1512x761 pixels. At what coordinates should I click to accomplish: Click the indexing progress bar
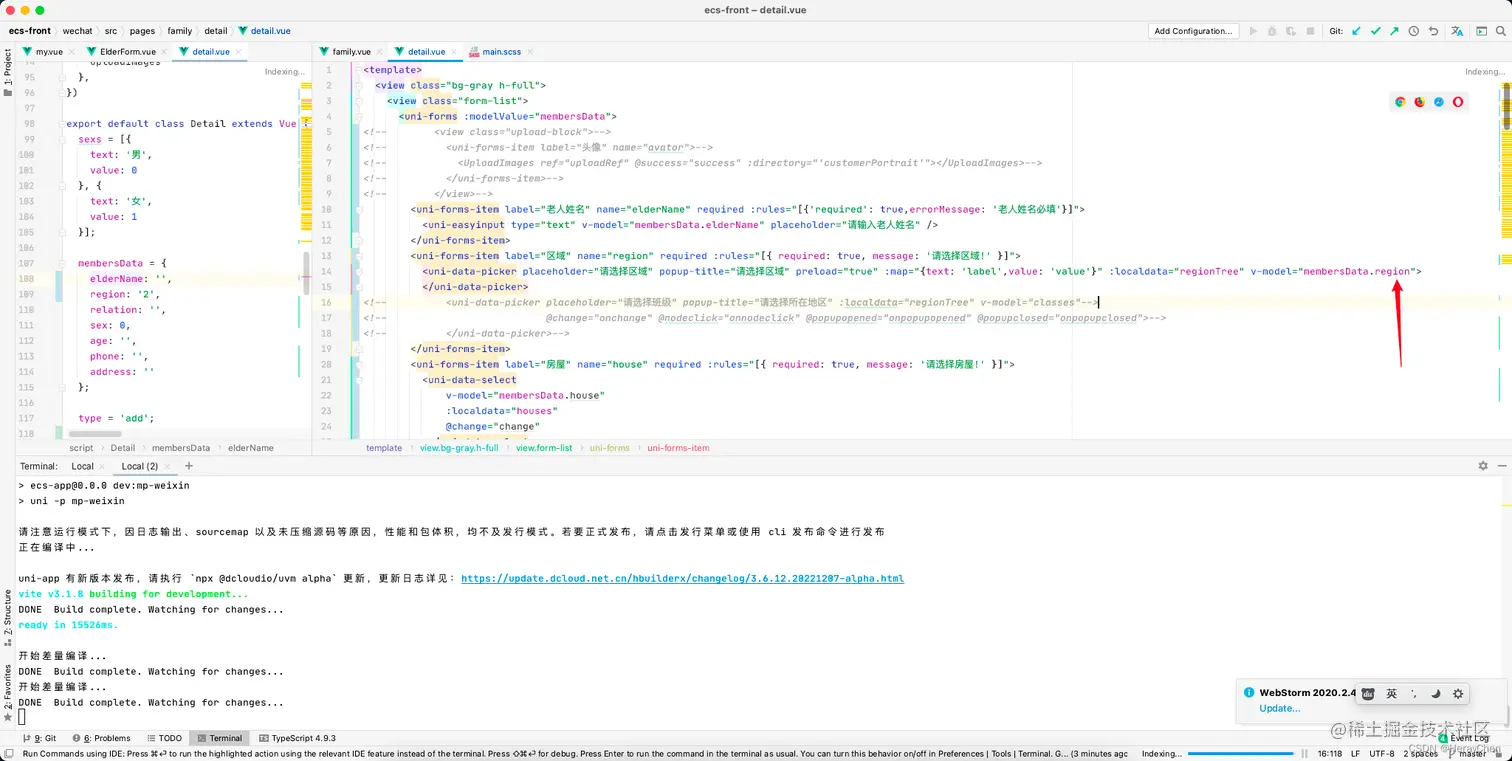tap(1241, 753)
